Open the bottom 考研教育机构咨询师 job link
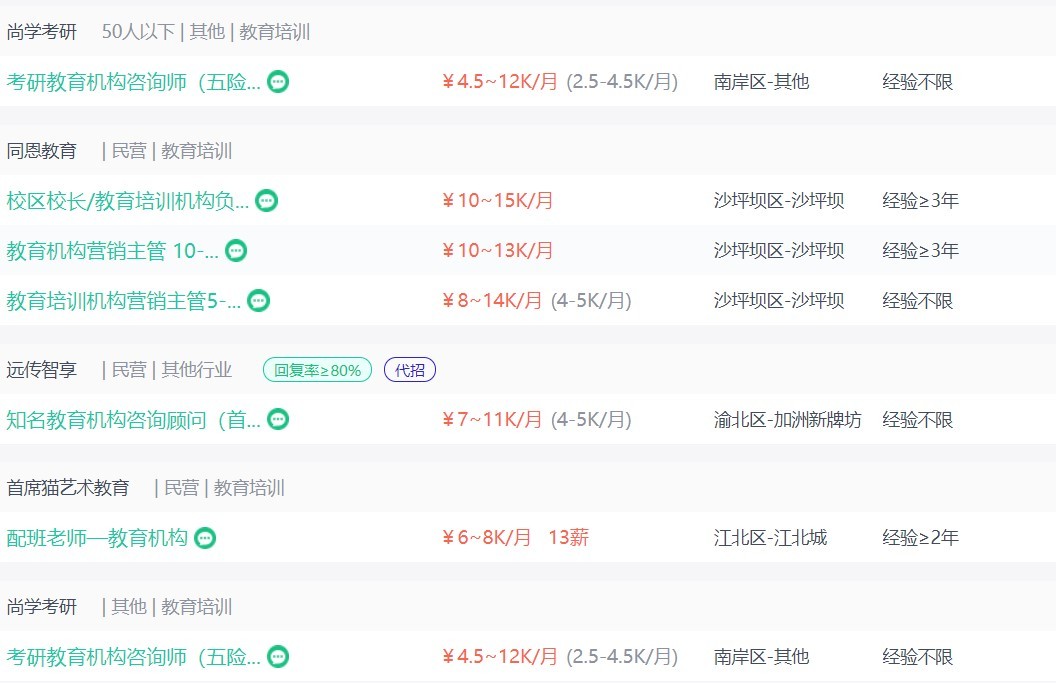 pyautogui.click(x=133, y=657)
